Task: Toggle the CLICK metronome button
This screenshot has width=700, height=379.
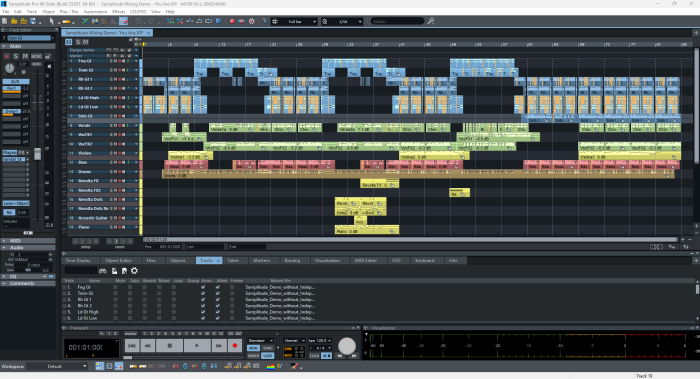Action: [314, 356]
